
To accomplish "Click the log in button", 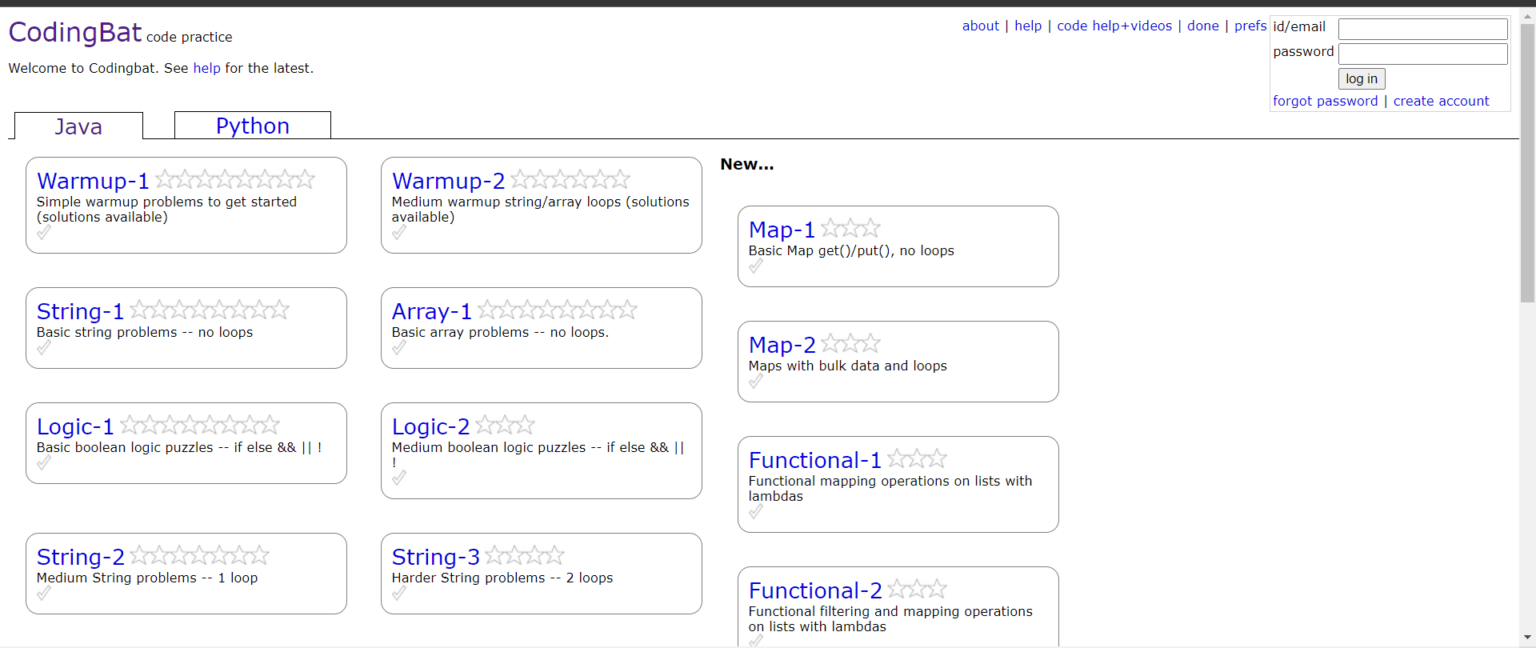I will click(1361, 79).
